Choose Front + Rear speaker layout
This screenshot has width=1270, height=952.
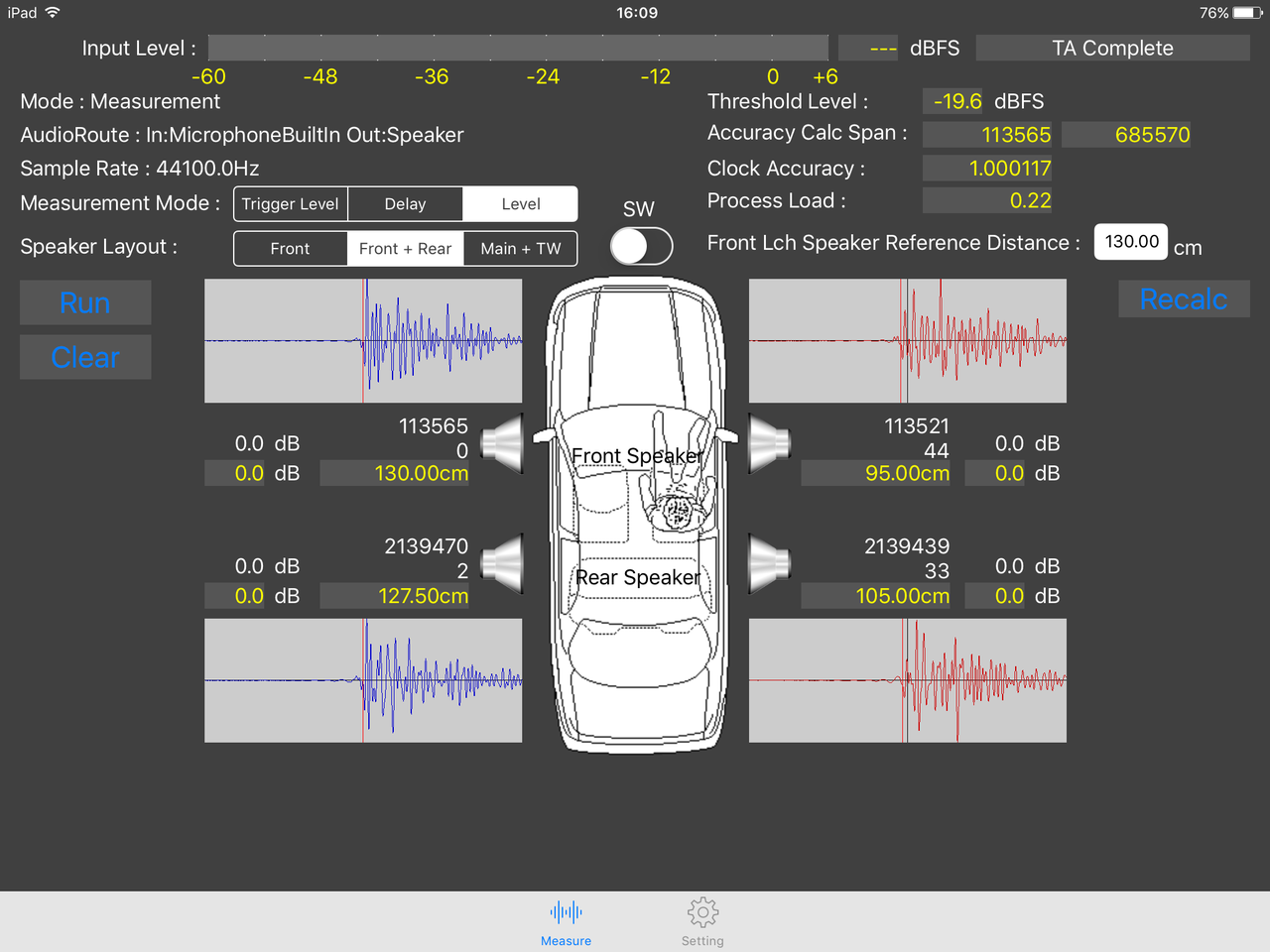405,249
